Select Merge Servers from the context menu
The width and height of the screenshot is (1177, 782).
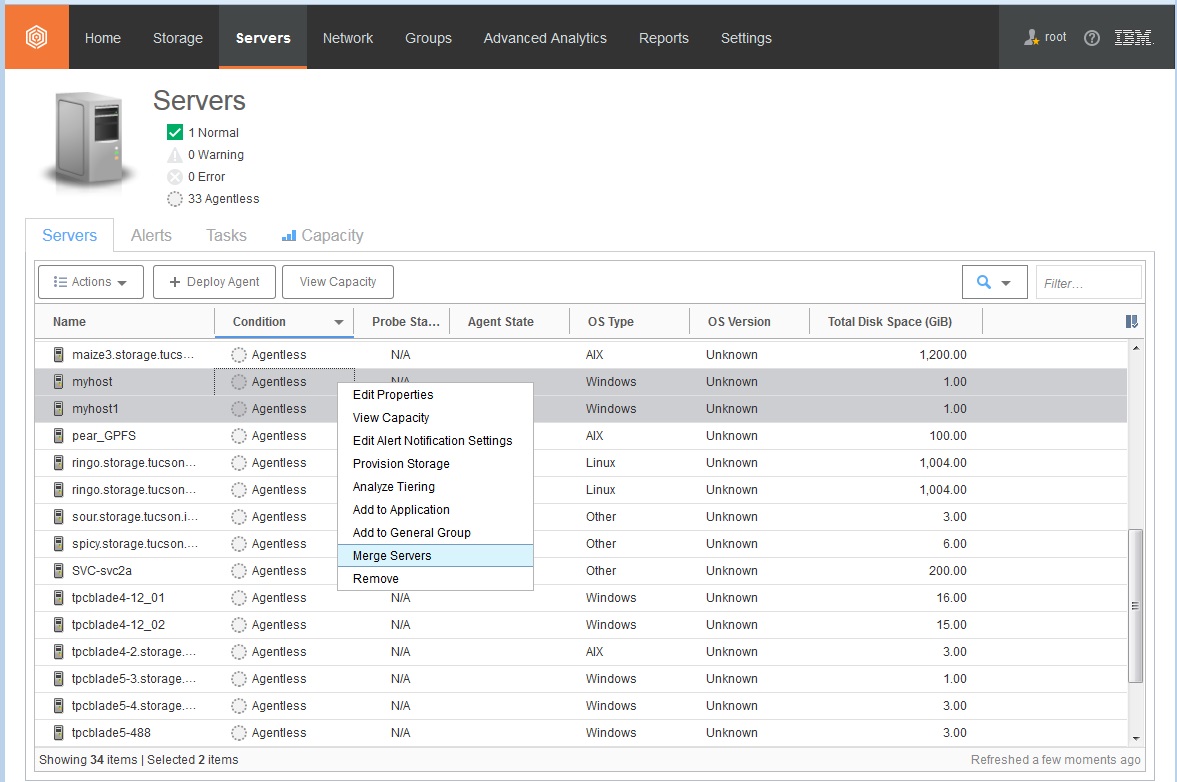[391, 555]
